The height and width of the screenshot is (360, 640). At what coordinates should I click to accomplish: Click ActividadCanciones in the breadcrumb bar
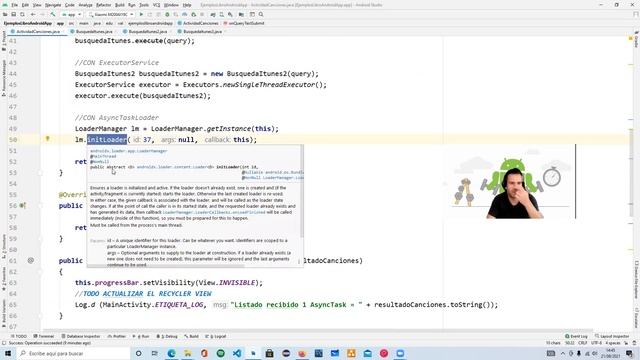pos(198,23)
